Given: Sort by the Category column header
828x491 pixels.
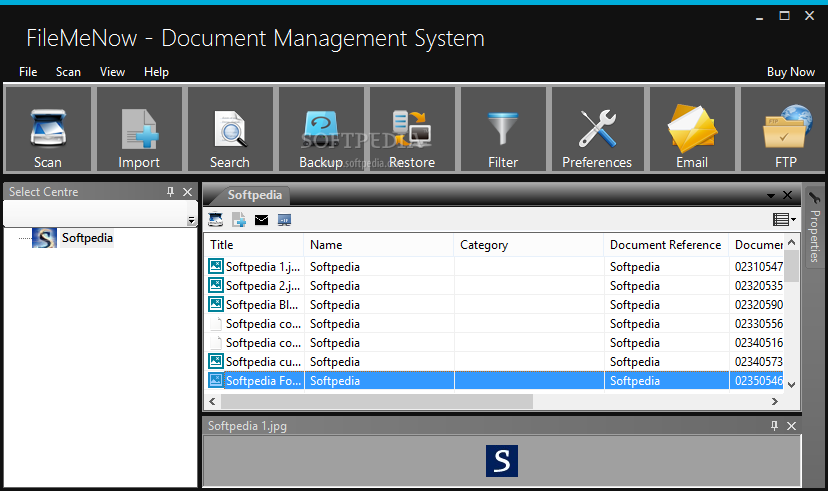Looking at the screenshot, I should 529,245.
